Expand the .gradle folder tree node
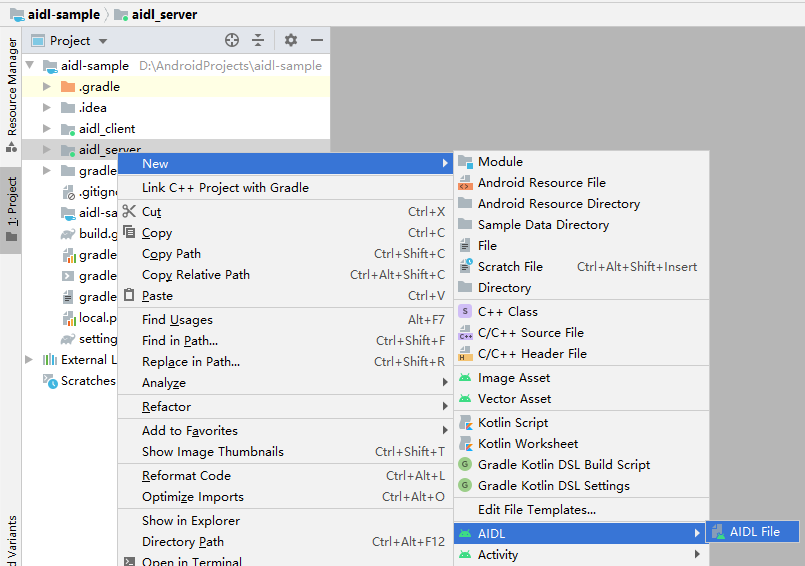805x566 pixels. click(x=47, y=87)
